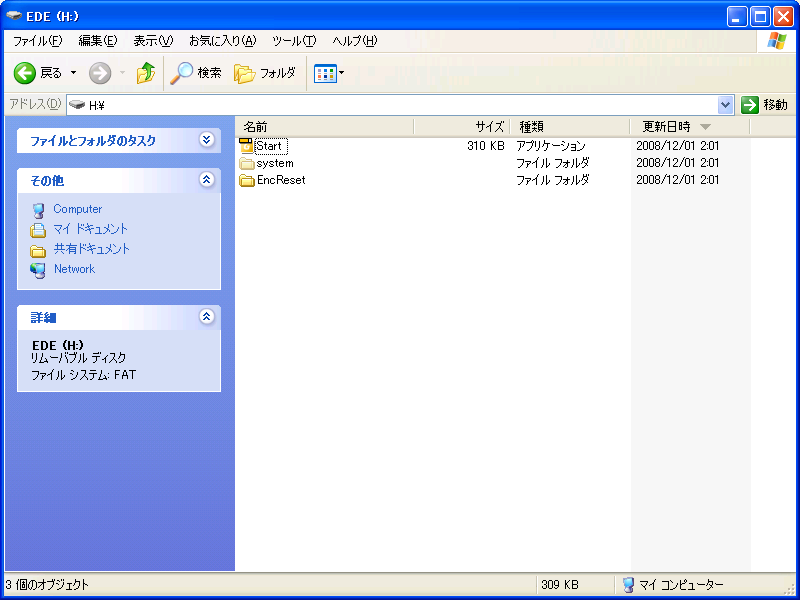Click the 移動 Go button
The height and width of the screenshot is (600, 800).
[764, 105]
